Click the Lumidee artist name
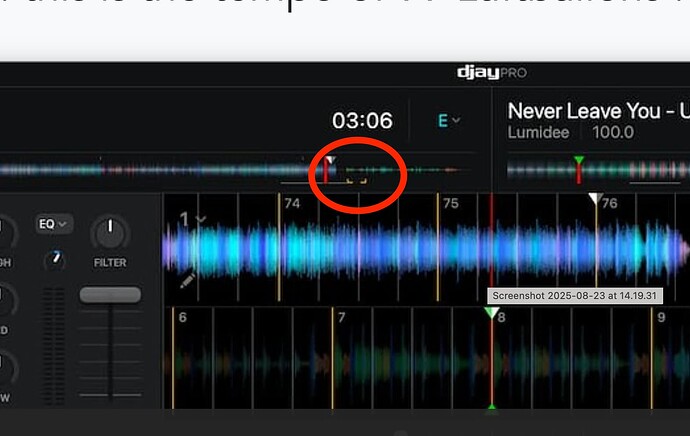Viewport: 690px width, 436px height. pos(538,132)
